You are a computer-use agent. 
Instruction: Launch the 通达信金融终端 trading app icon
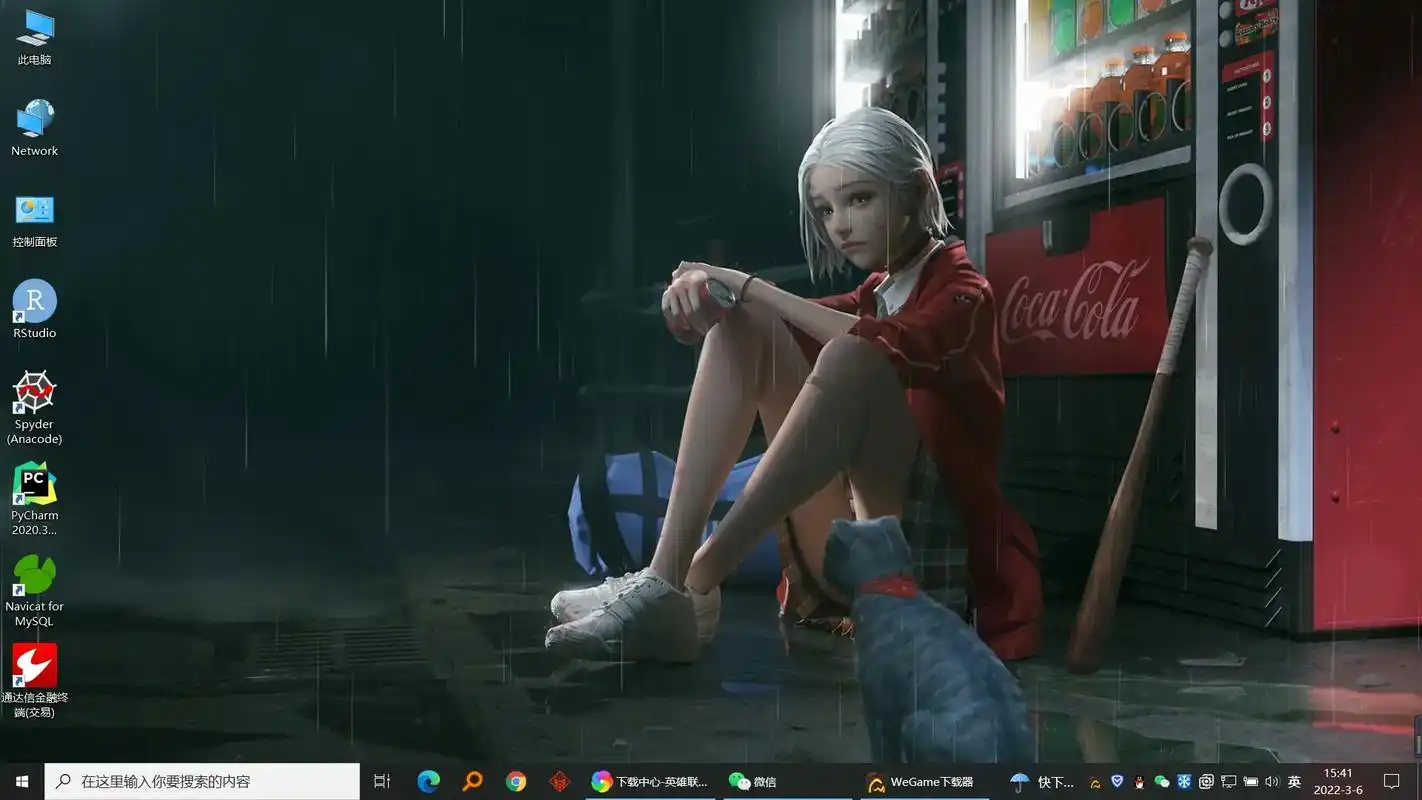35,667
